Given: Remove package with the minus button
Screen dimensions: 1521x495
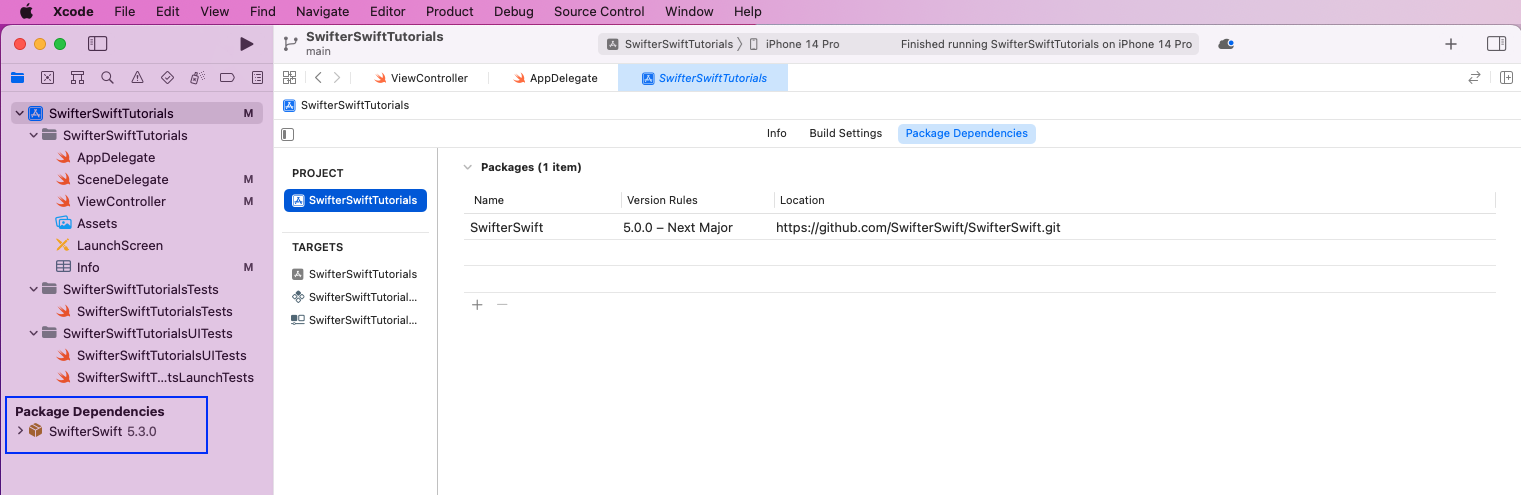Looking at the screenshot, I should 502,305.
